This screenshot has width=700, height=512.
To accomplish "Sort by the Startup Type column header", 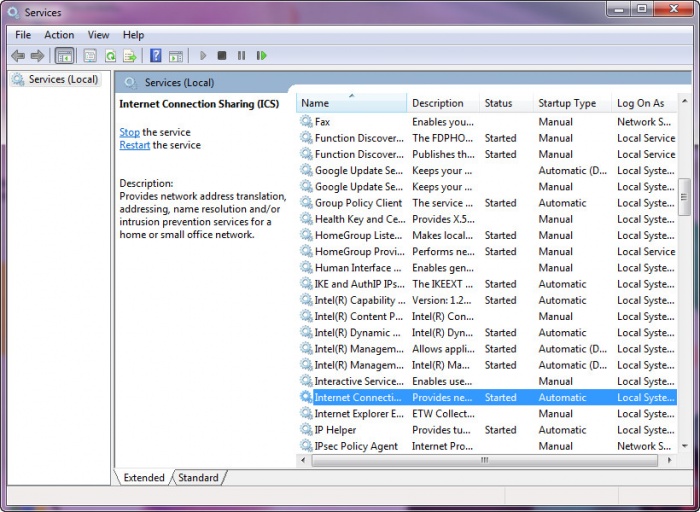I will tap(567, 103).
